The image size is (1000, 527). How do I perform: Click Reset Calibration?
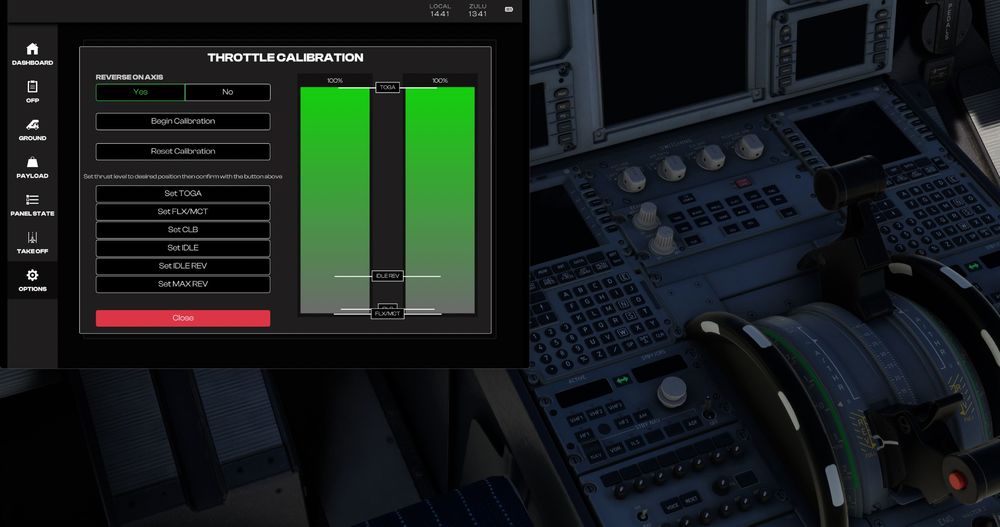tap(183, 152)
